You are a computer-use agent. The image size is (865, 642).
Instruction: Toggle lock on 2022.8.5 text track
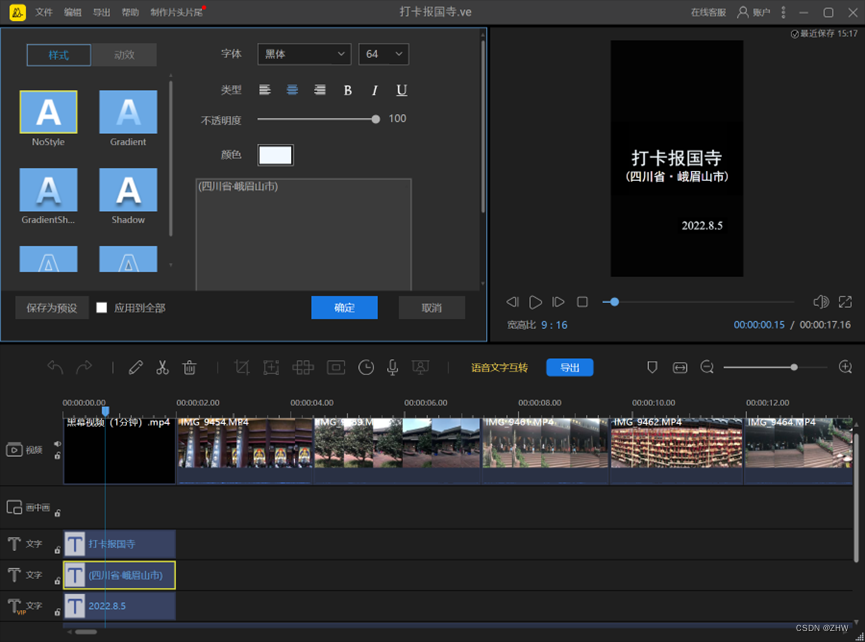(x=57, y=612)
